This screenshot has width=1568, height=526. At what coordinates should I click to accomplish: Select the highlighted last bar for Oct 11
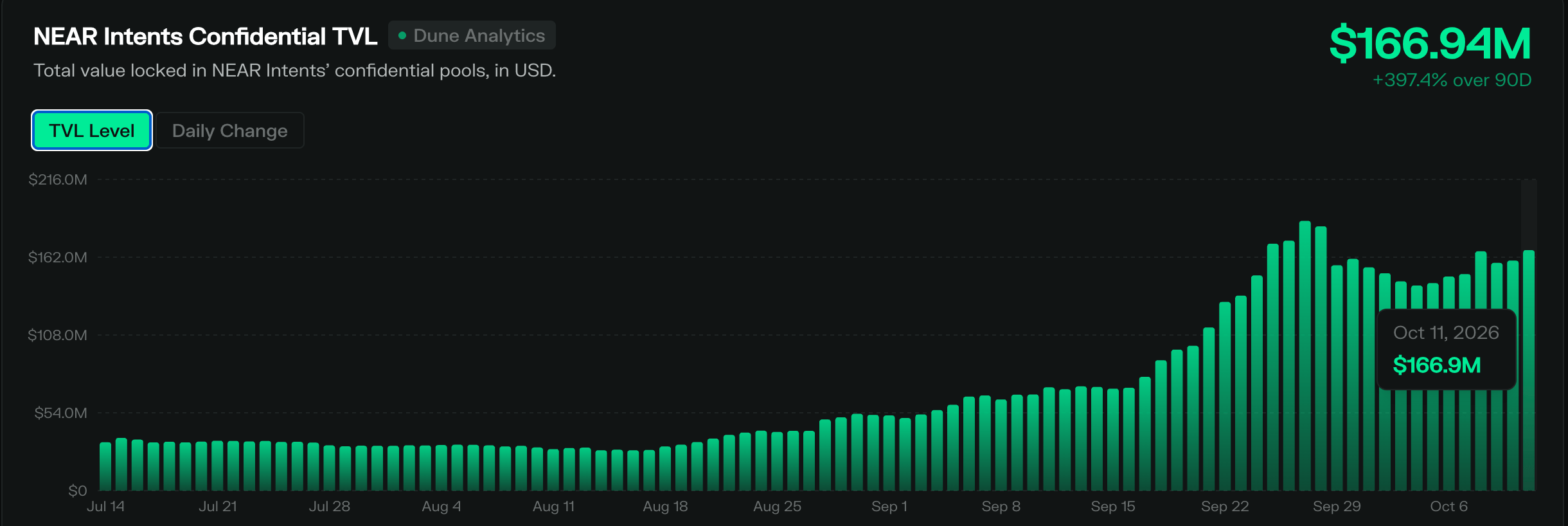(x=1529, y=370)
